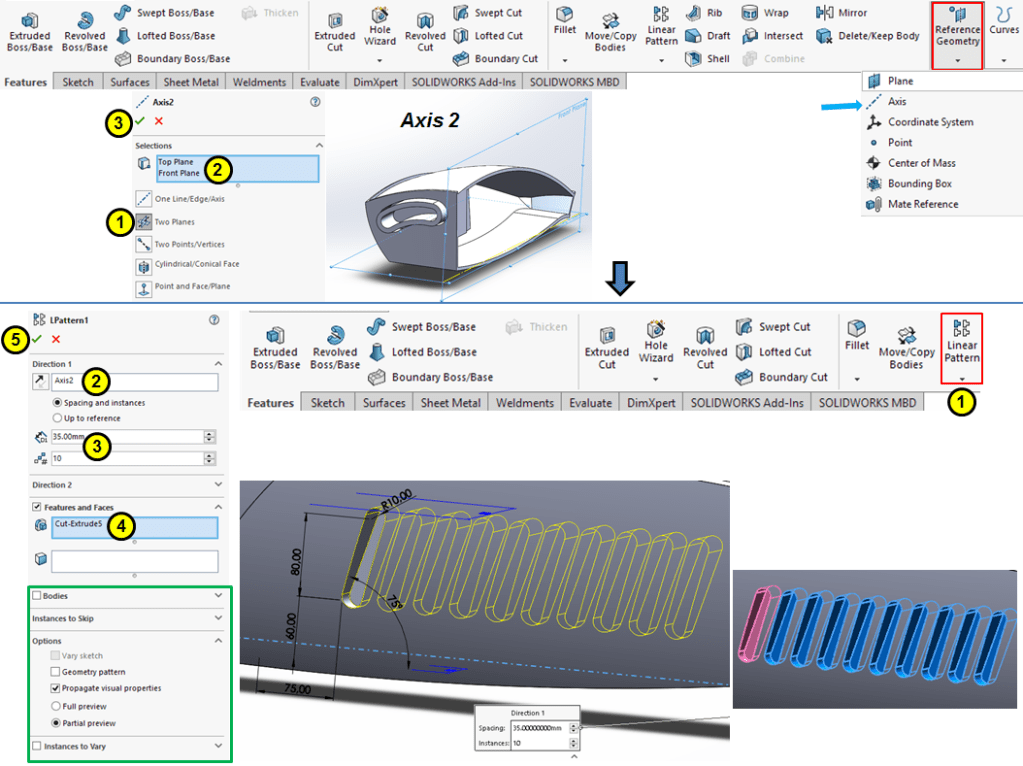Uncheck Propagate visual properties
Image resolution: width=1023 pixels, height=766 pixels.
56,689
